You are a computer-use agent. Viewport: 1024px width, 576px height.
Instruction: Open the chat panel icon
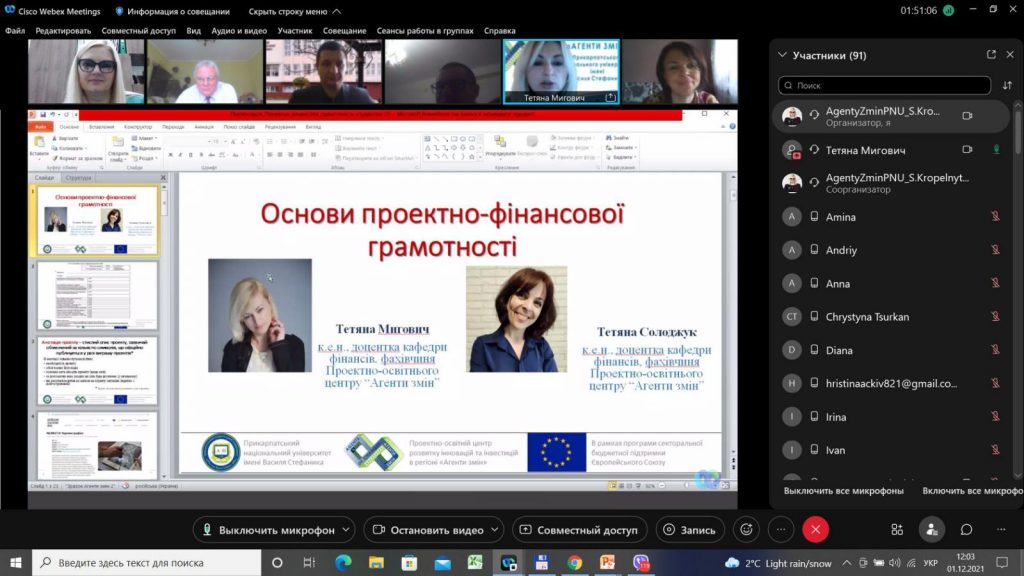[x=966, y=530]
